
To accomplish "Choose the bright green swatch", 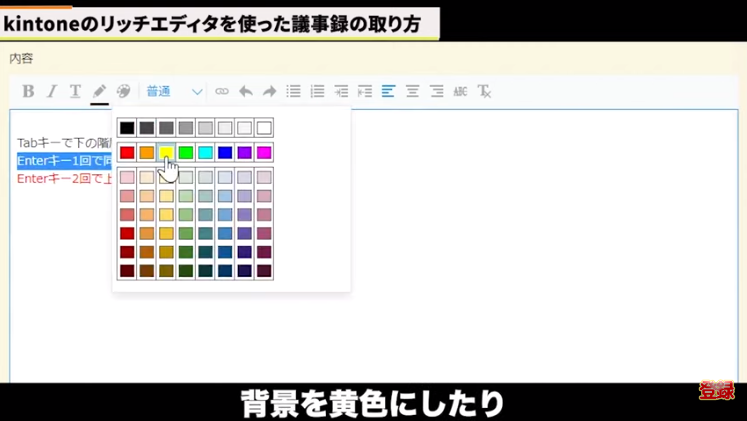I will tap(186, 152).
